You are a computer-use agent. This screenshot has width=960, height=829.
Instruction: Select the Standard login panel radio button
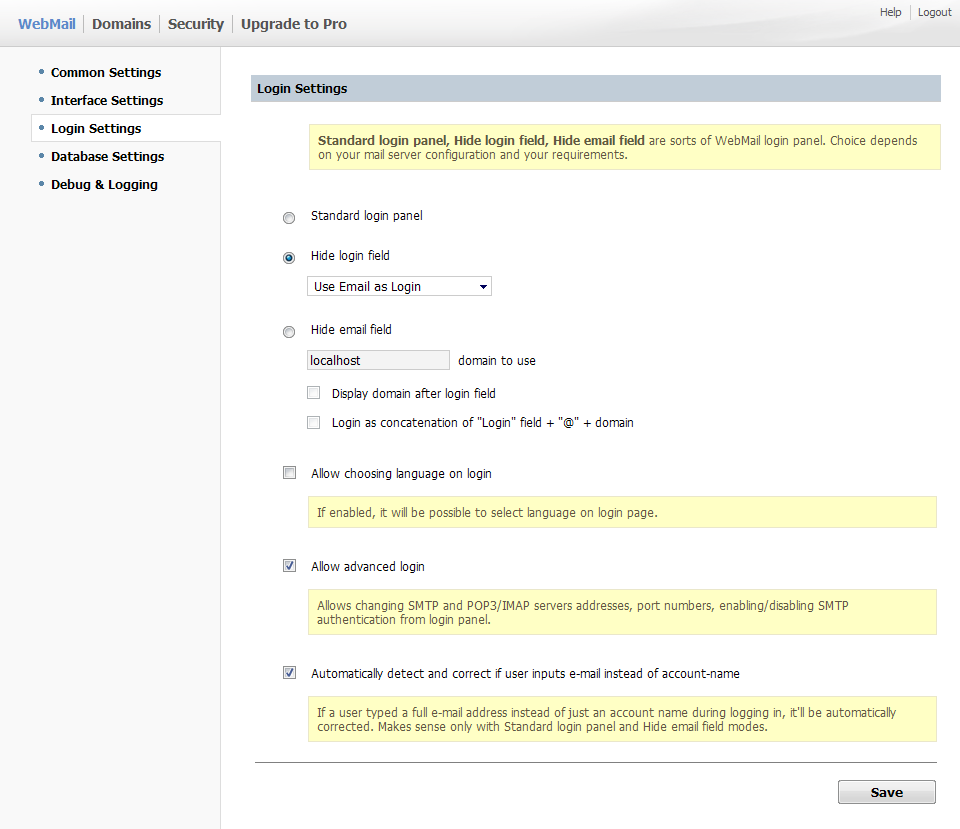click(x=289, y=218)
